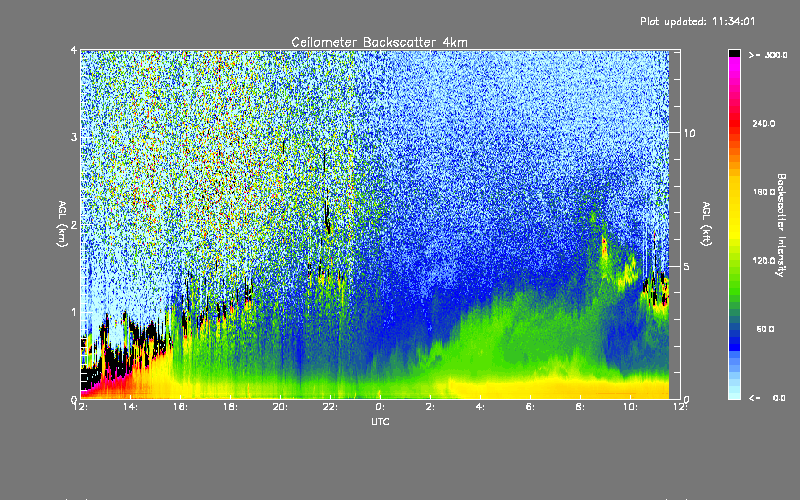Click the 'Plot updated: 11:34:01' timestamp
800x500 pixels.
pos(697,21)
